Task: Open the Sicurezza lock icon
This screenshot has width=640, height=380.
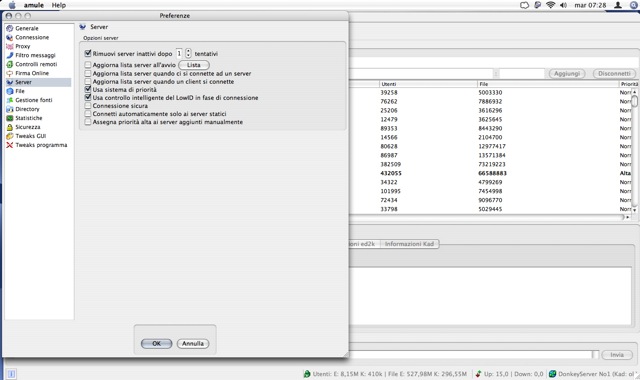Action: coord(9,127)
